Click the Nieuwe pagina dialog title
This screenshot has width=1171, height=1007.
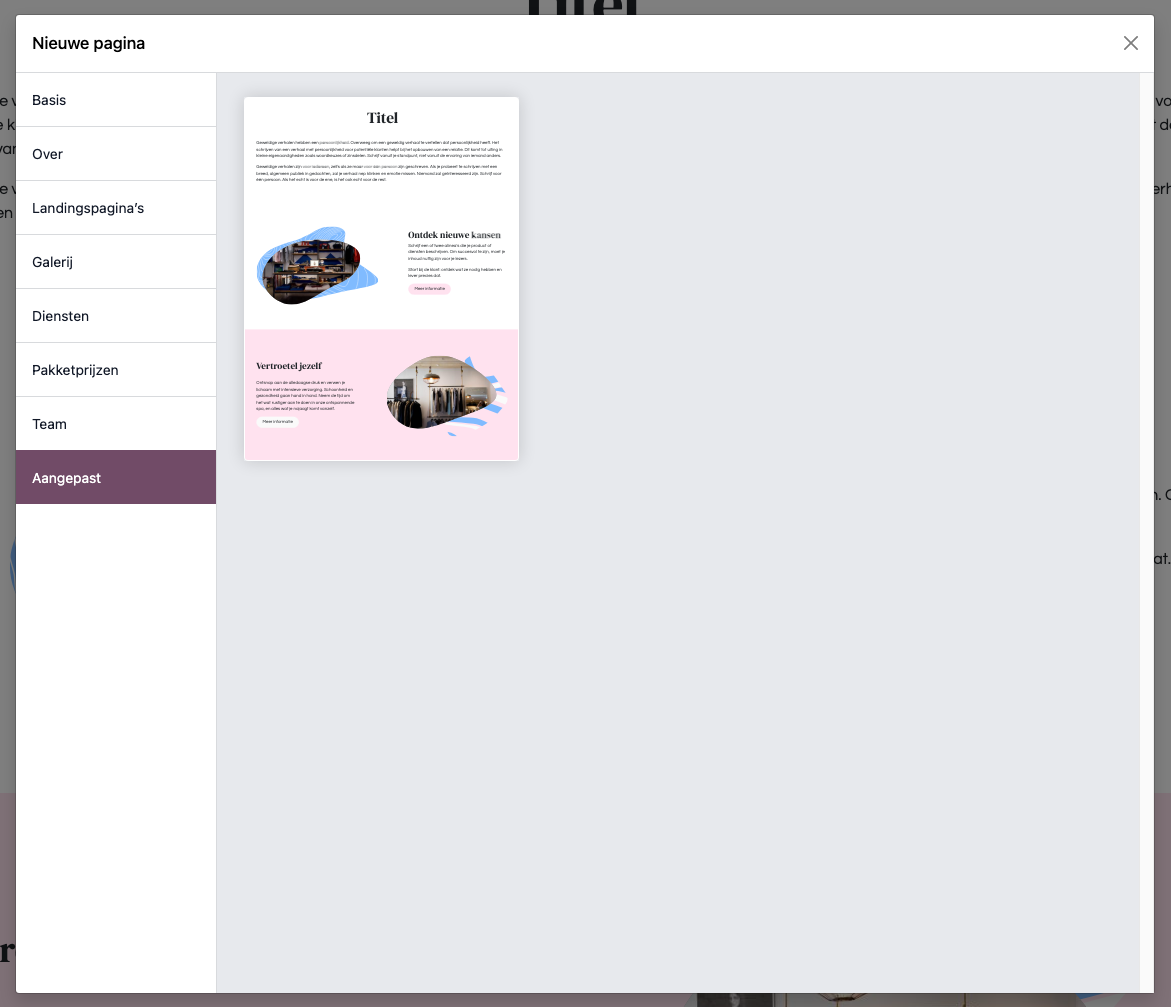[89, 43]
